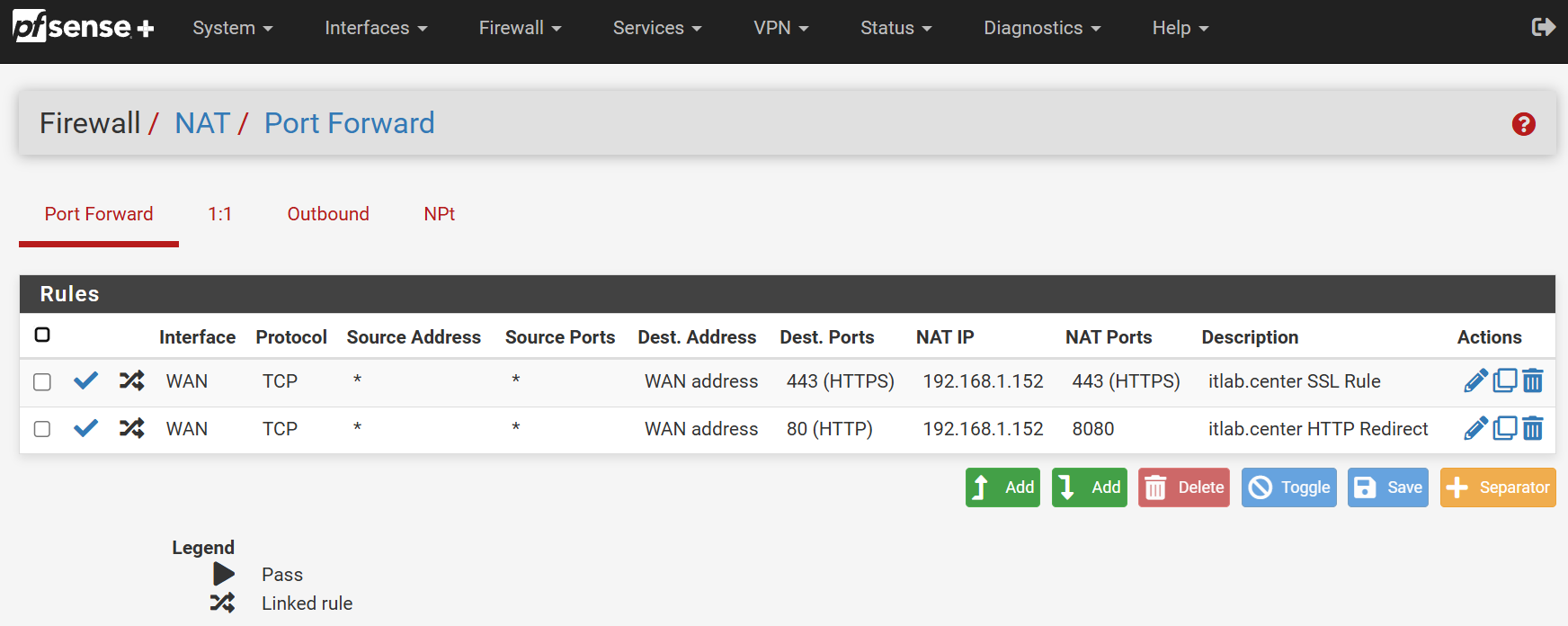The width and height of the screenshot is (1568, 626).
Task: Delete the itlab.center SSL Rule via trash icon
Action: coord(1533,381)
